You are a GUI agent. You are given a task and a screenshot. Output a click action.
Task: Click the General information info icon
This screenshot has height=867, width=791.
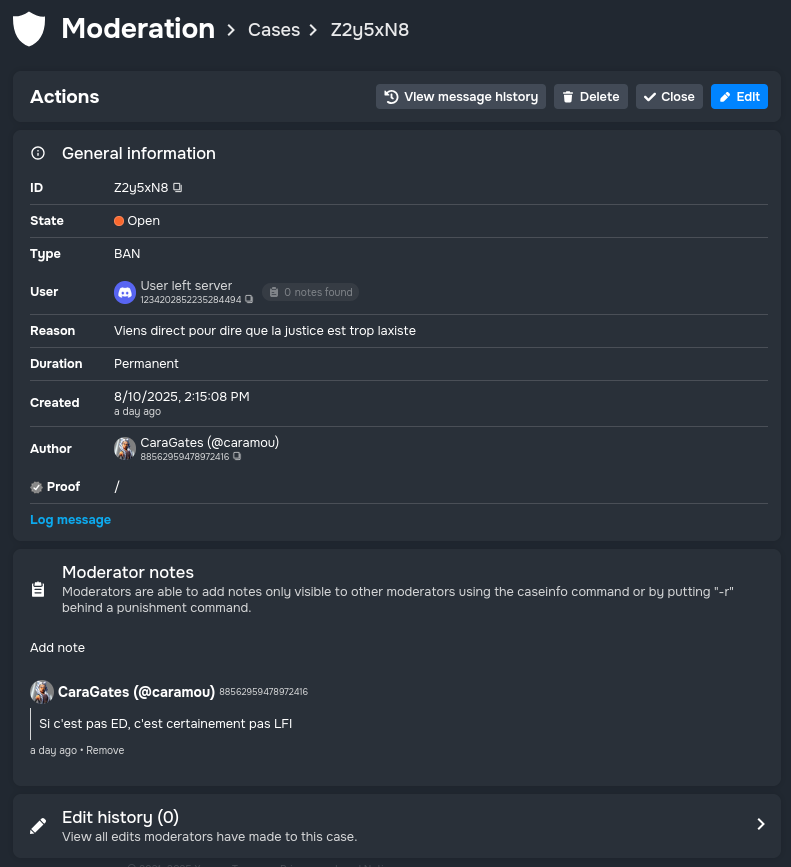click(x=38, y=153)
